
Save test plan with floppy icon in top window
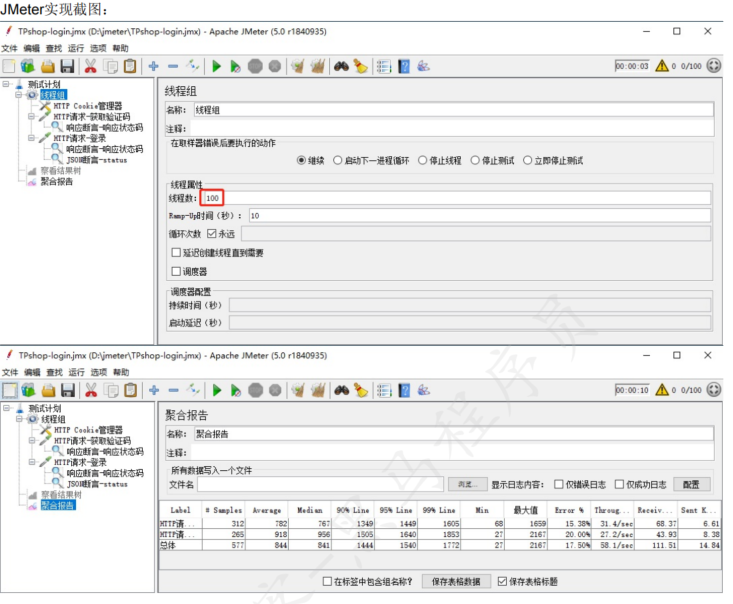(x=67, y=66)
